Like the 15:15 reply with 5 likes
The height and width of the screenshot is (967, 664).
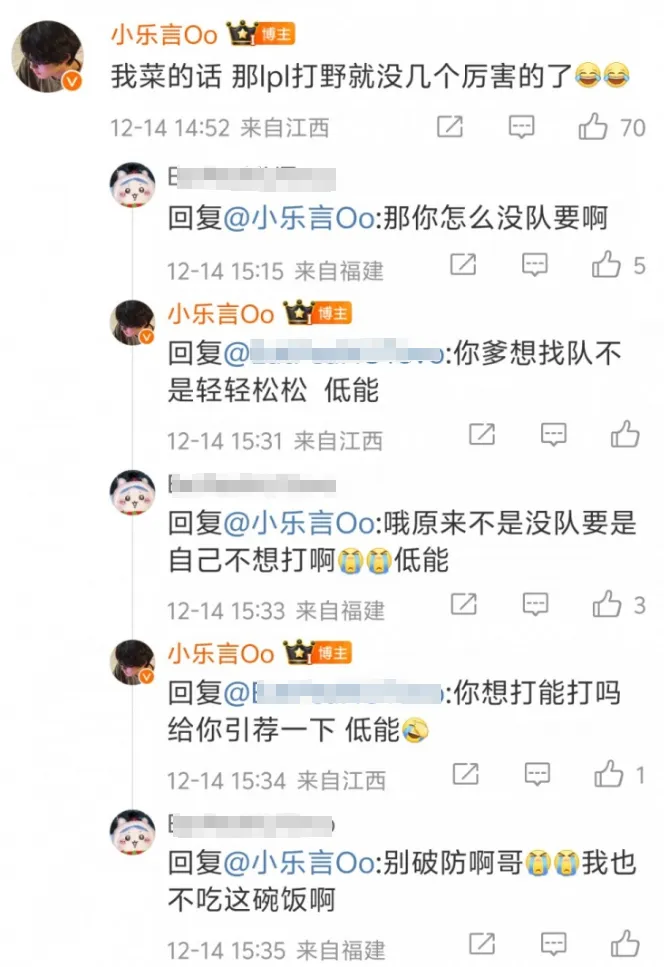pyautogui.click(x=607, y=265)
